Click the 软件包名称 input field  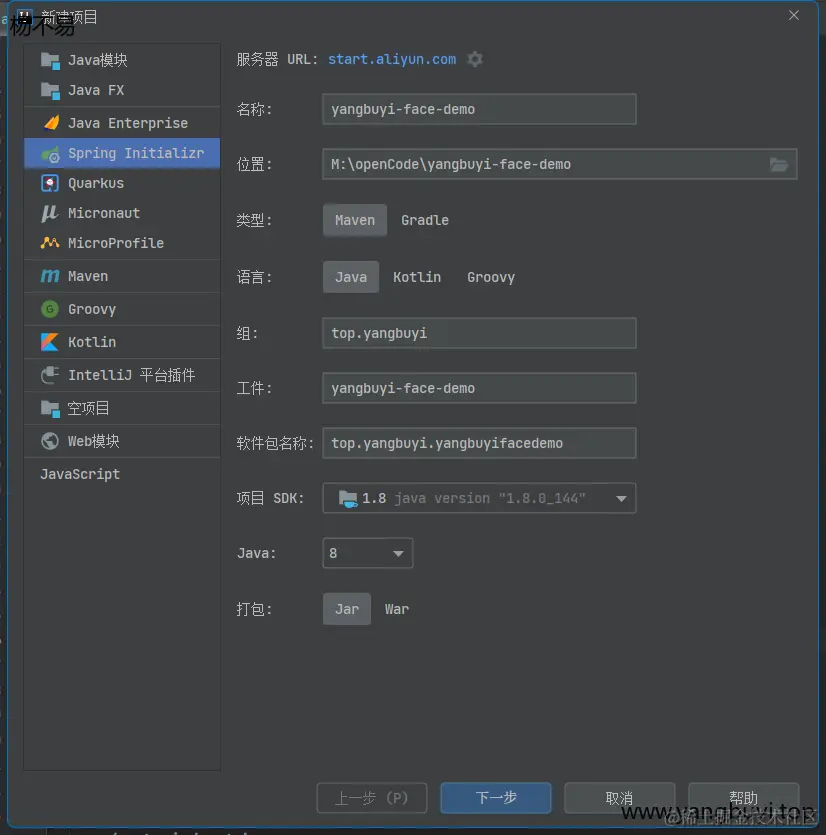[479, 443]
